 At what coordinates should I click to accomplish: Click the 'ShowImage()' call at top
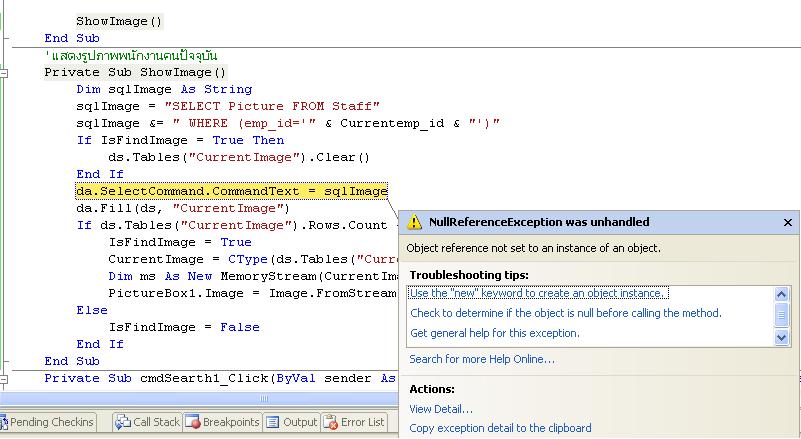tap(119, 21)
